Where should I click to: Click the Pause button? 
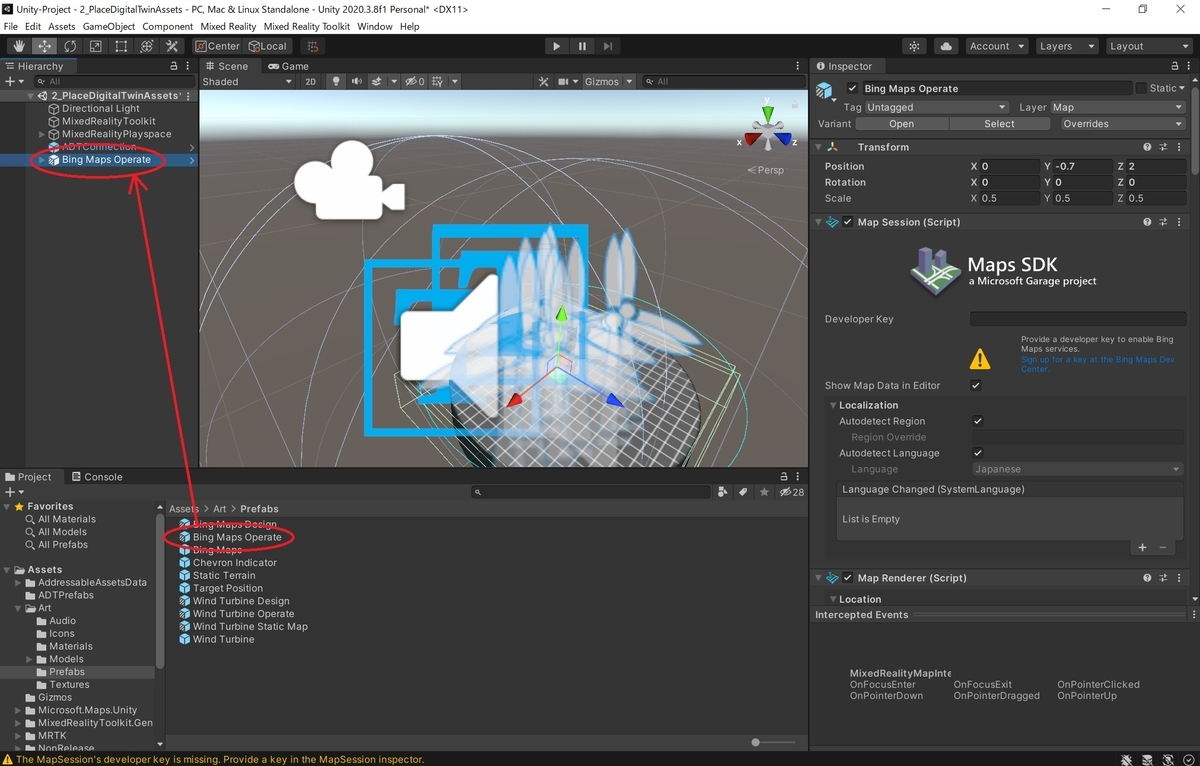582,46
